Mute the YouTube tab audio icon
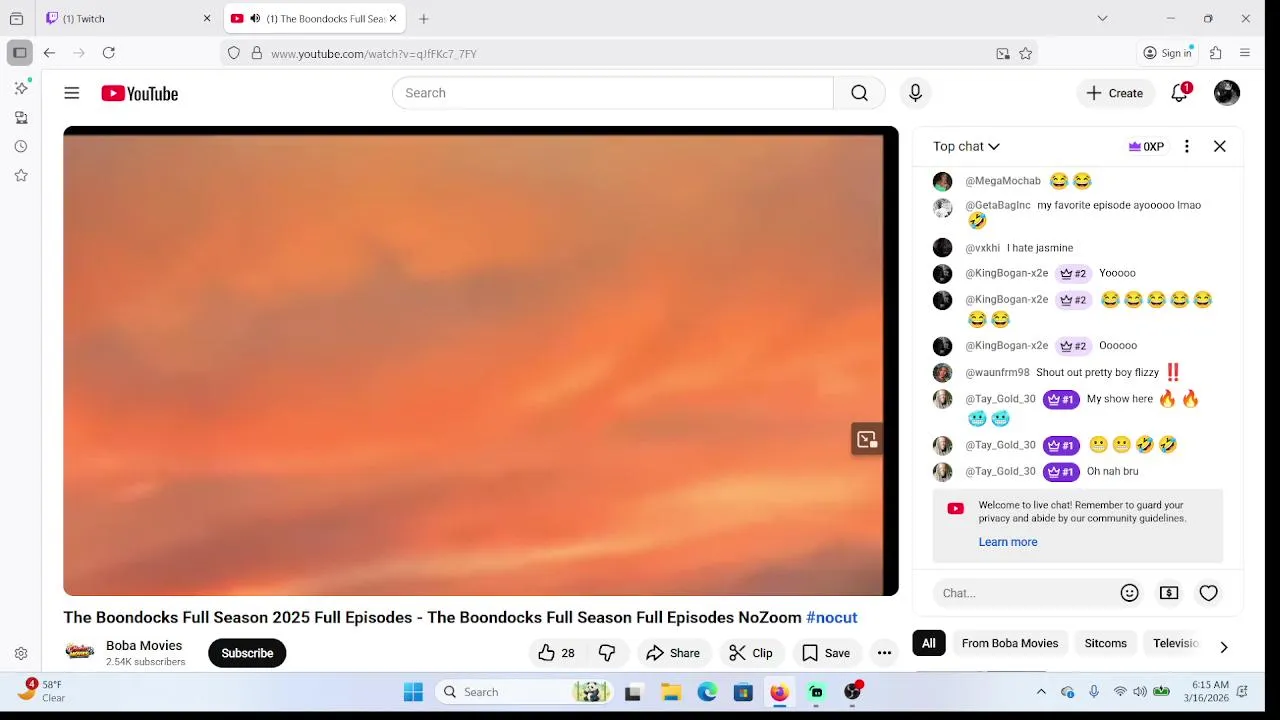Image resolution: width=1280 pixels, height=720 pixels. (x=255, y=18)
